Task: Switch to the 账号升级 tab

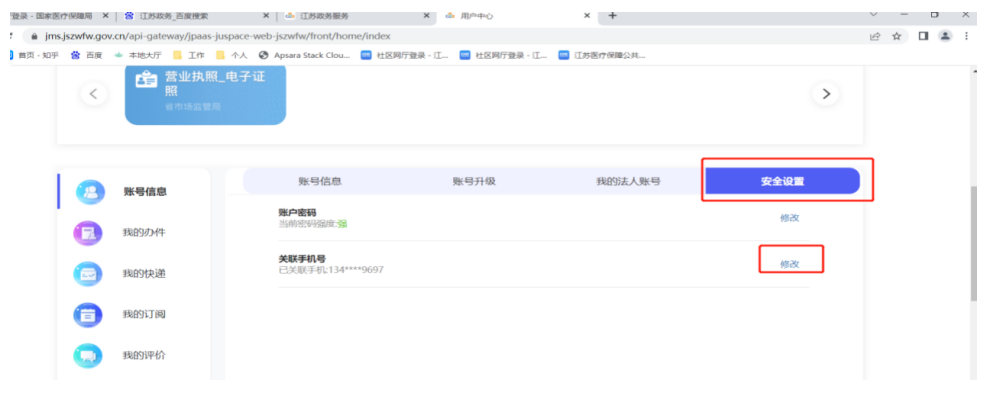Action: click(474, 181)
